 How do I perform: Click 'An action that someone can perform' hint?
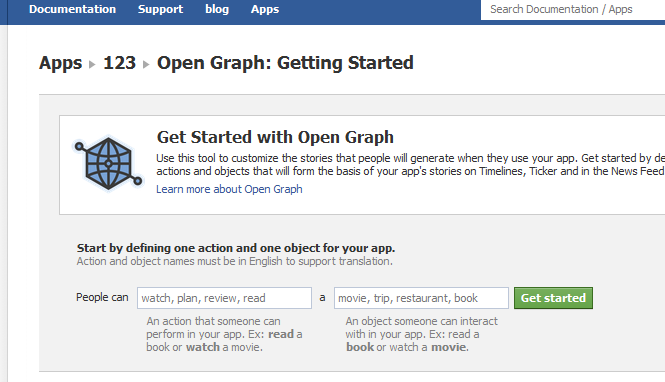pyautogui.click(x=224, y=334)
